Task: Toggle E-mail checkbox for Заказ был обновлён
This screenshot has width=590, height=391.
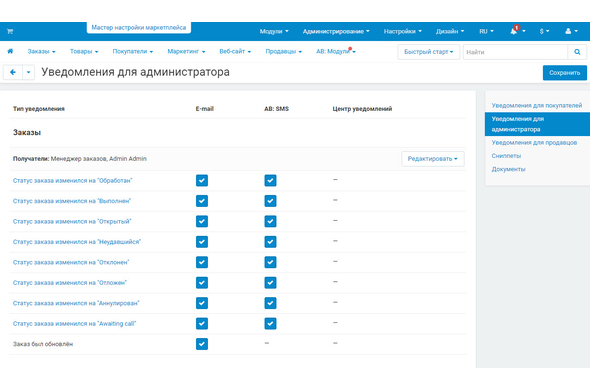Action: point(202,344)
